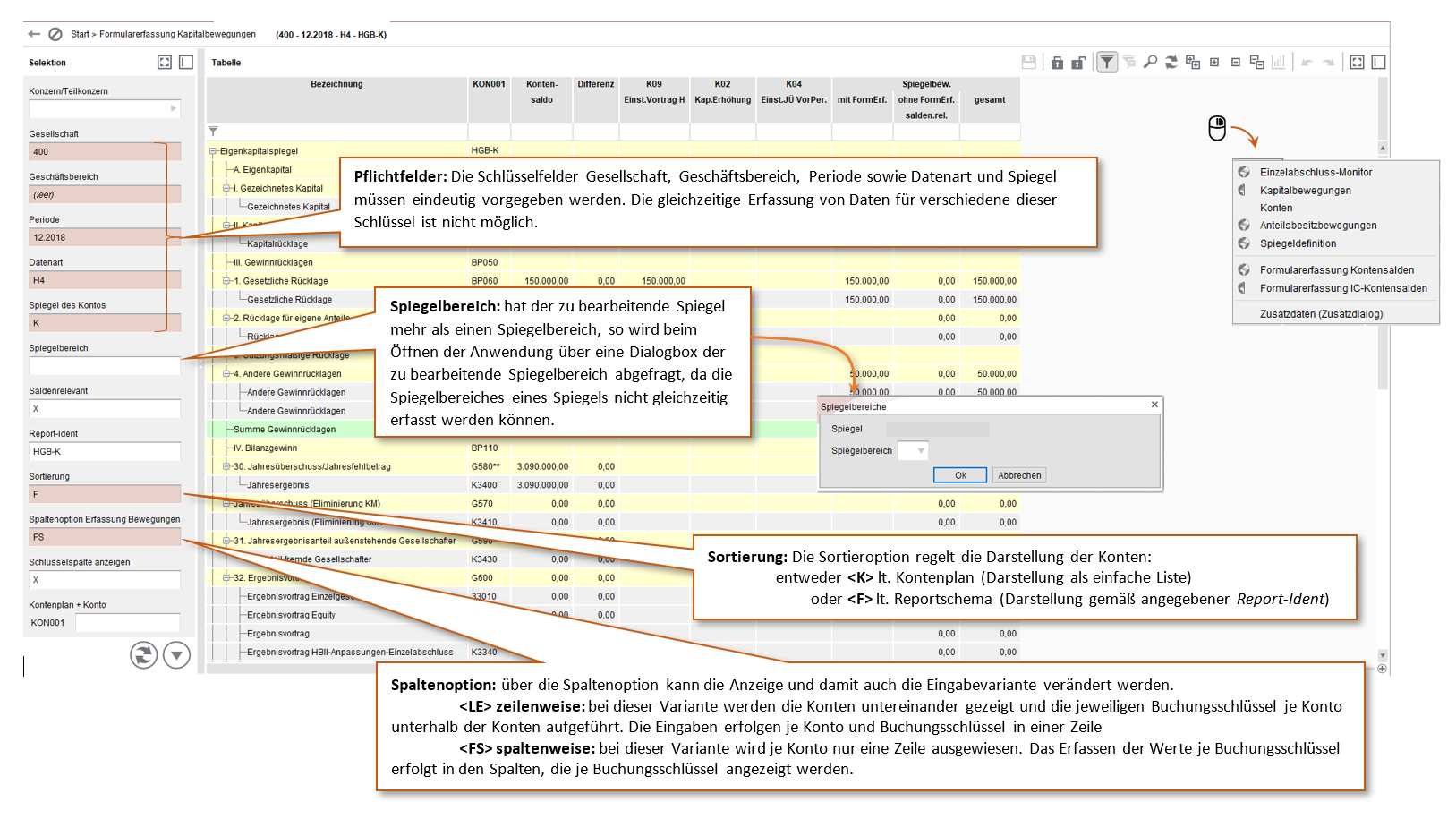
Task: Open Spiegeldefinition from the context menu
Action: pyautogui.click(x=1298, y=243)
